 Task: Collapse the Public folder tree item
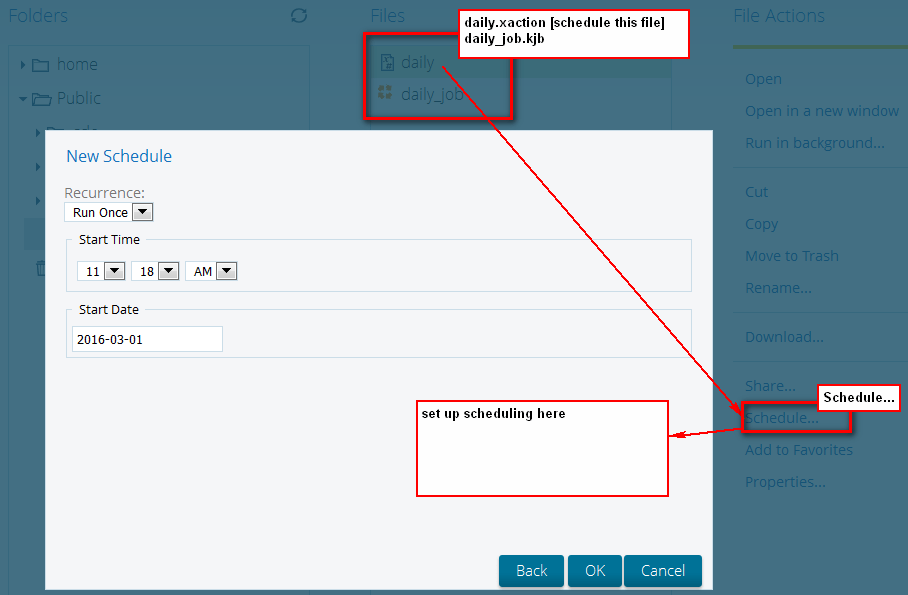(x=22, y=98)
